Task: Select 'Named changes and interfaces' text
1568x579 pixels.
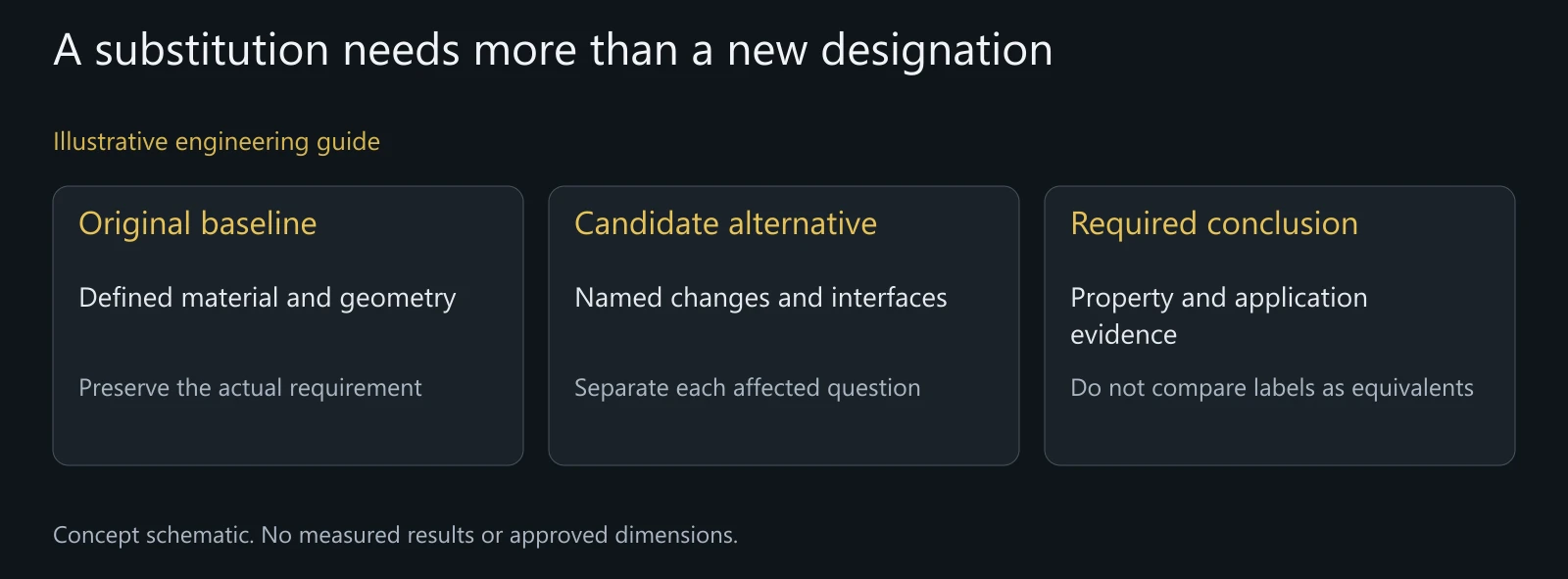Action: (x=760, y=298)
